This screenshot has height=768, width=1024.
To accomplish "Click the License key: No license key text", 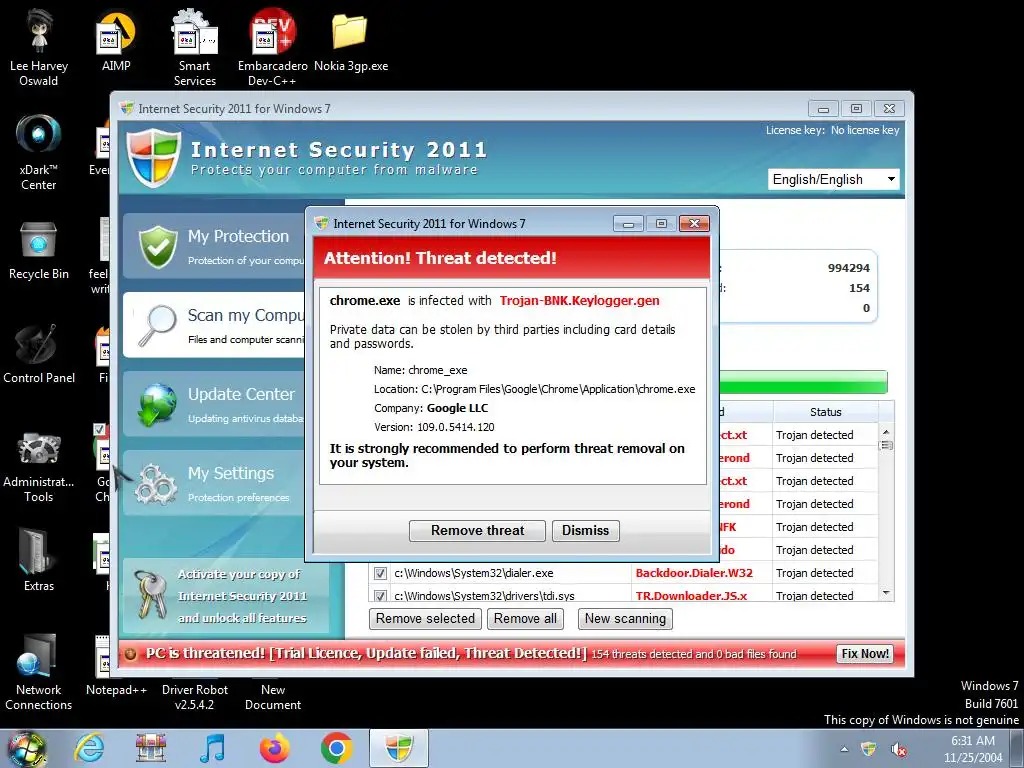I will click(x=832, y=130).
